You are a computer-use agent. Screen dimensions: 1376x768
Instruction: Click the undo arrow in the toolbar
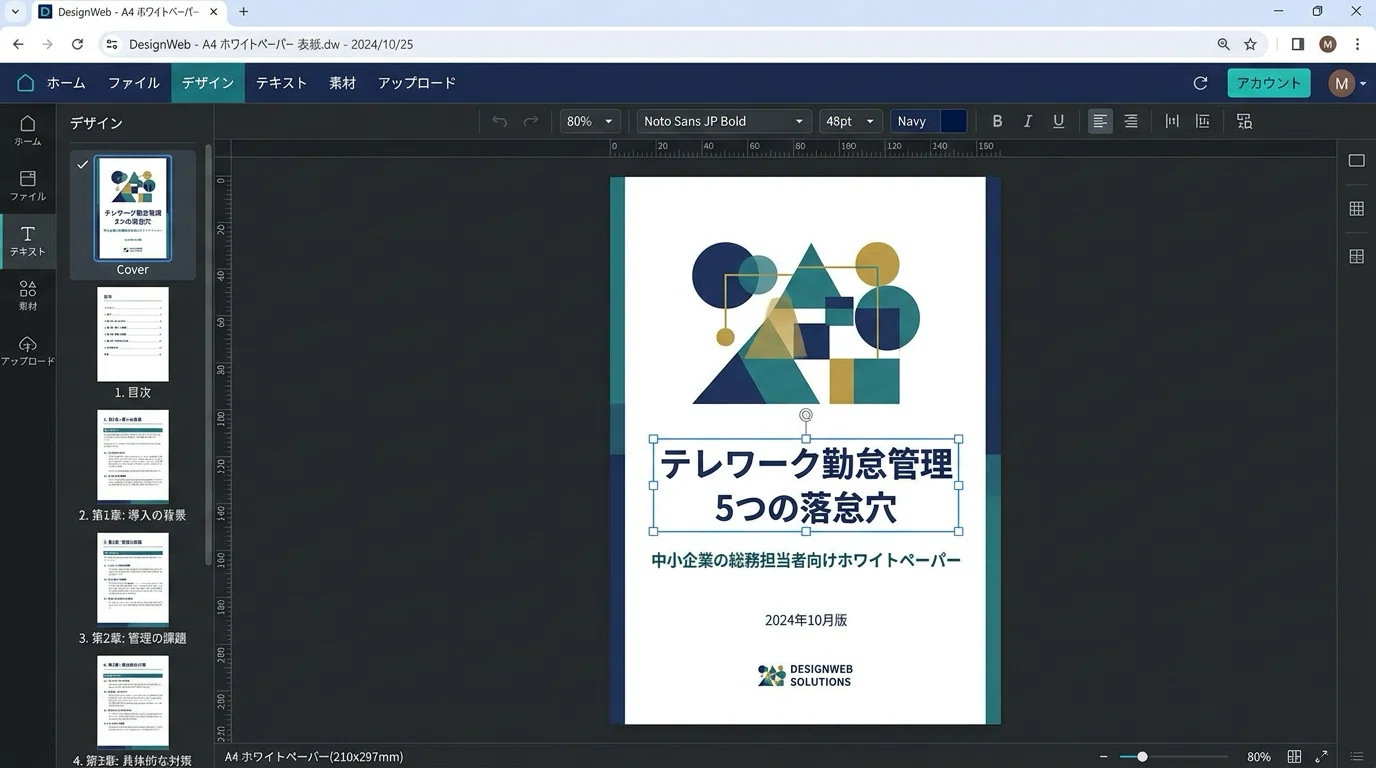point(499,121)
